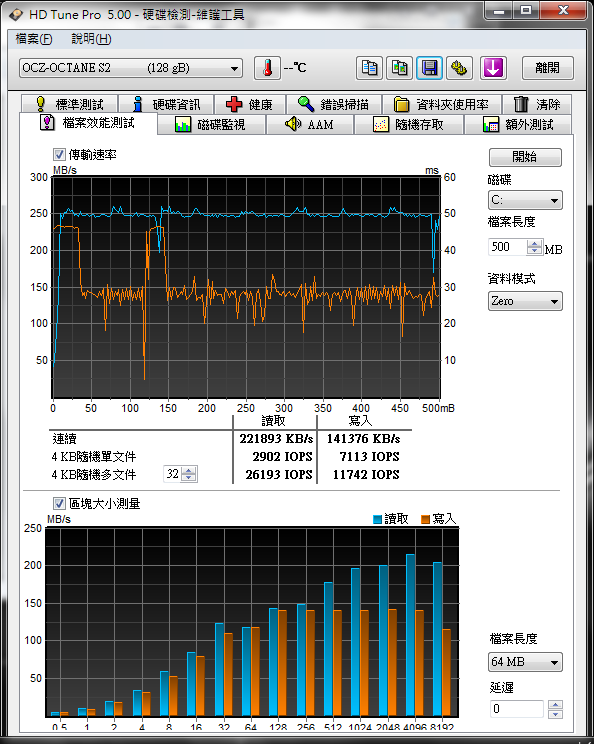Open the 資料夾使用率 tab
594x744 pixels.
[442, 104]
